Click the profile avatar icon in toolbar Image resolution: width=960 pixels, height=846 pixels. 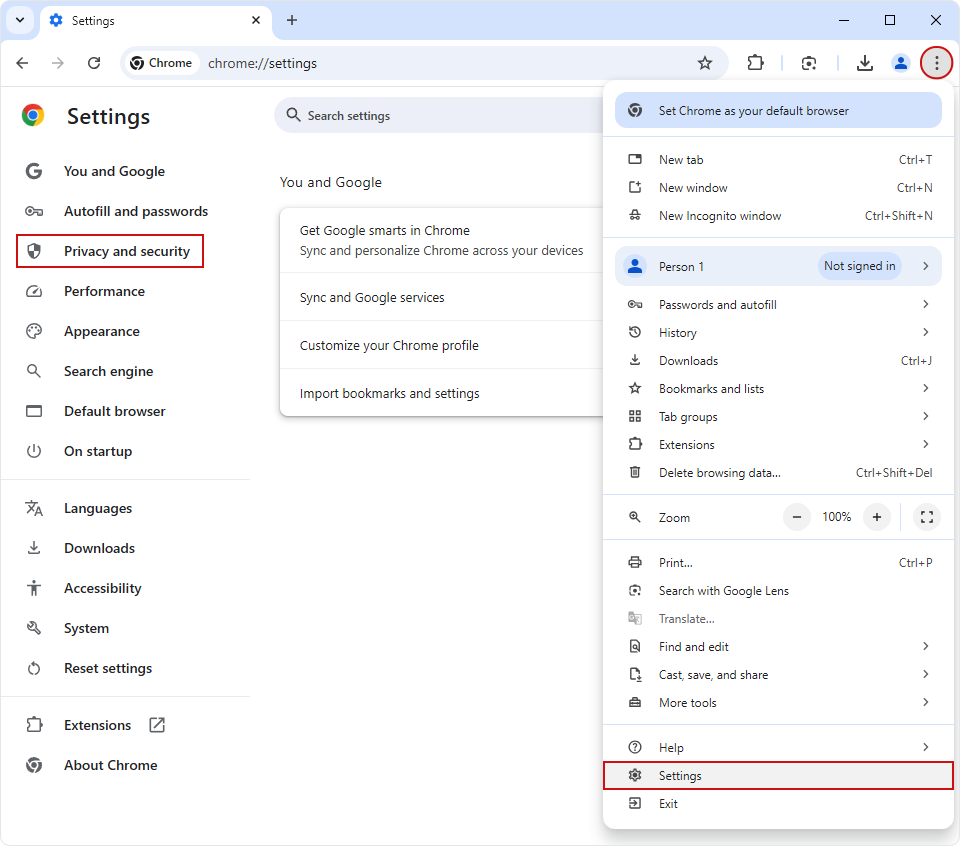click(901, 63)
